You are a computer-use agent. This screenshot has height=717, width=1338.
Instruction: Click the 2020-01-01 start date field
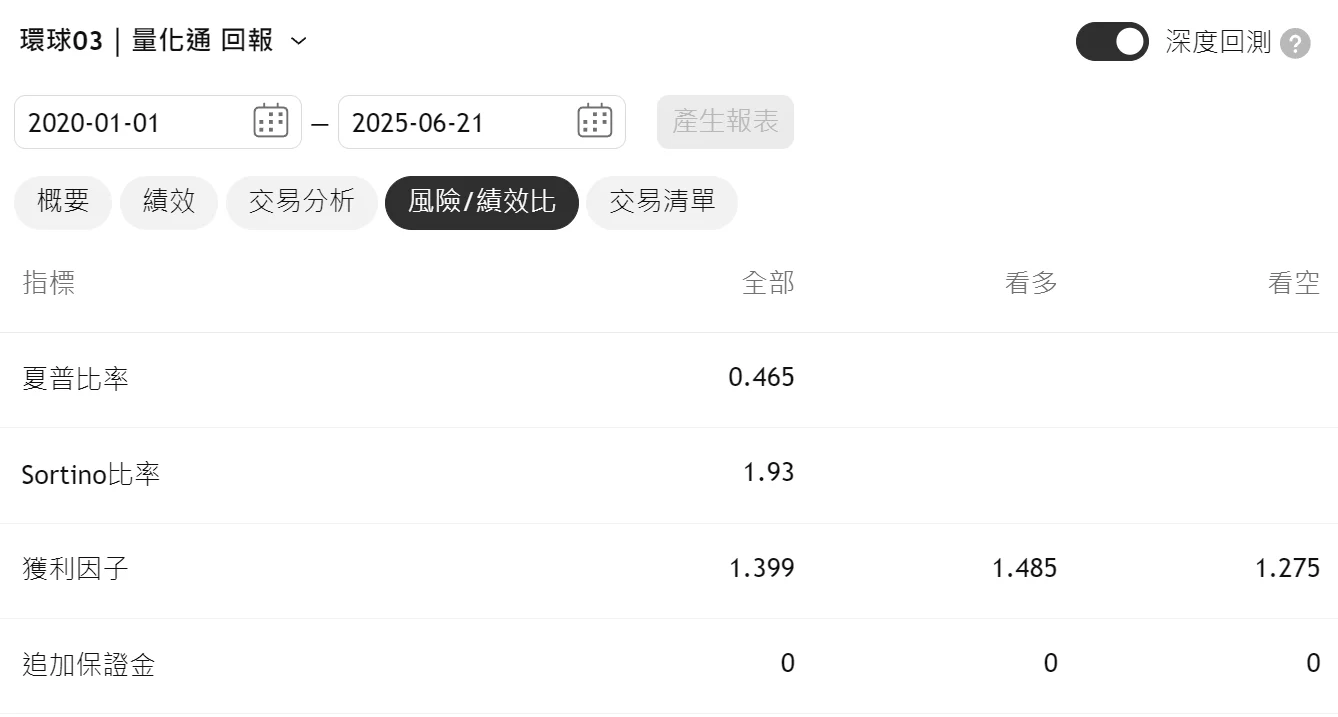[x=158, y=122]
